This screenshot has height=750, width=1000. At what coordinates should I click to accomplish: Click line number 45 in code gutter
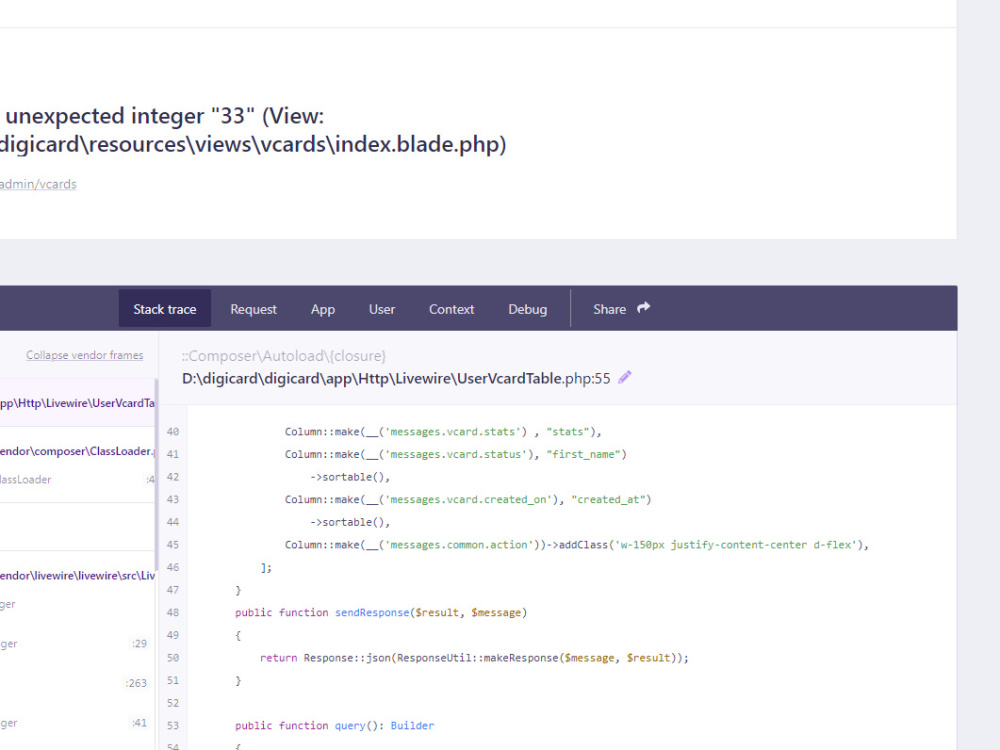173,545
